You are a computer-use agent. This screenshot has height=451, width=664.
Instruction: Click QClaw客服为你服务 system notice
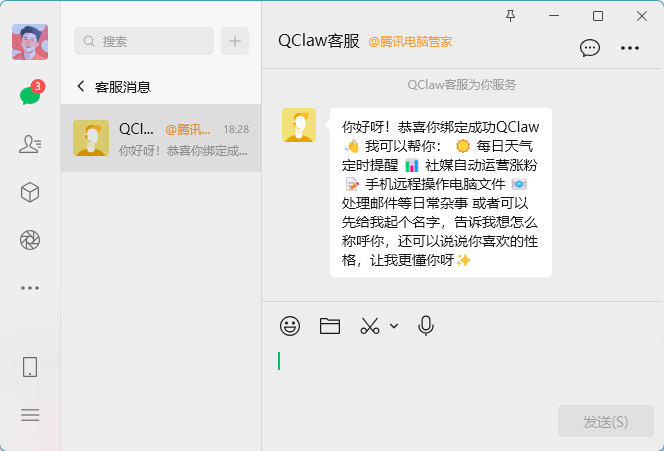[462, 85]
